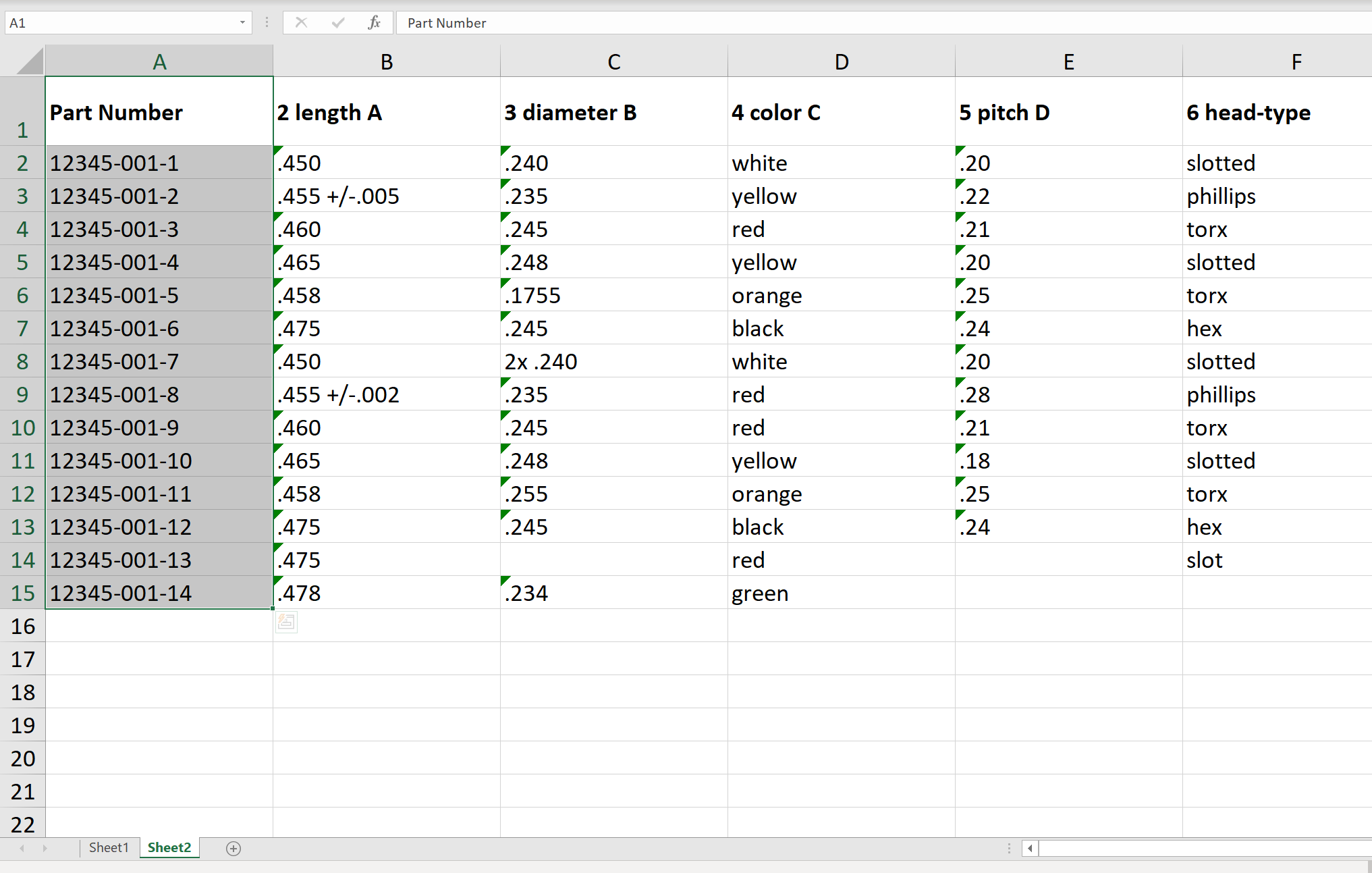This screenshot has height=873, width=1372.
Task: Click the '4 color C' header cell
Action: (x=841, y=111)
